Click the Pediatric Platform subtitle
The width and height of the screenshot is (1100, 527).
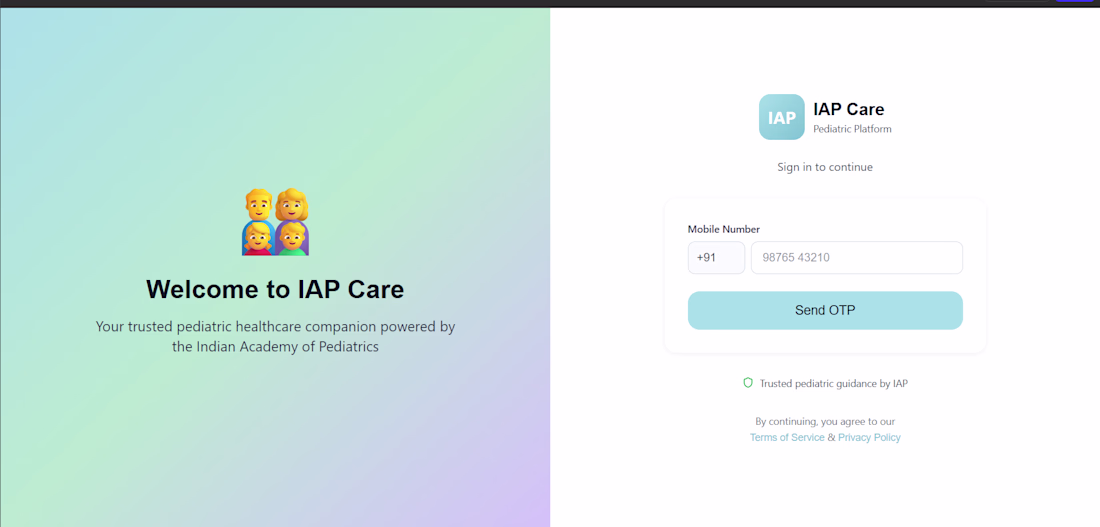852,129
